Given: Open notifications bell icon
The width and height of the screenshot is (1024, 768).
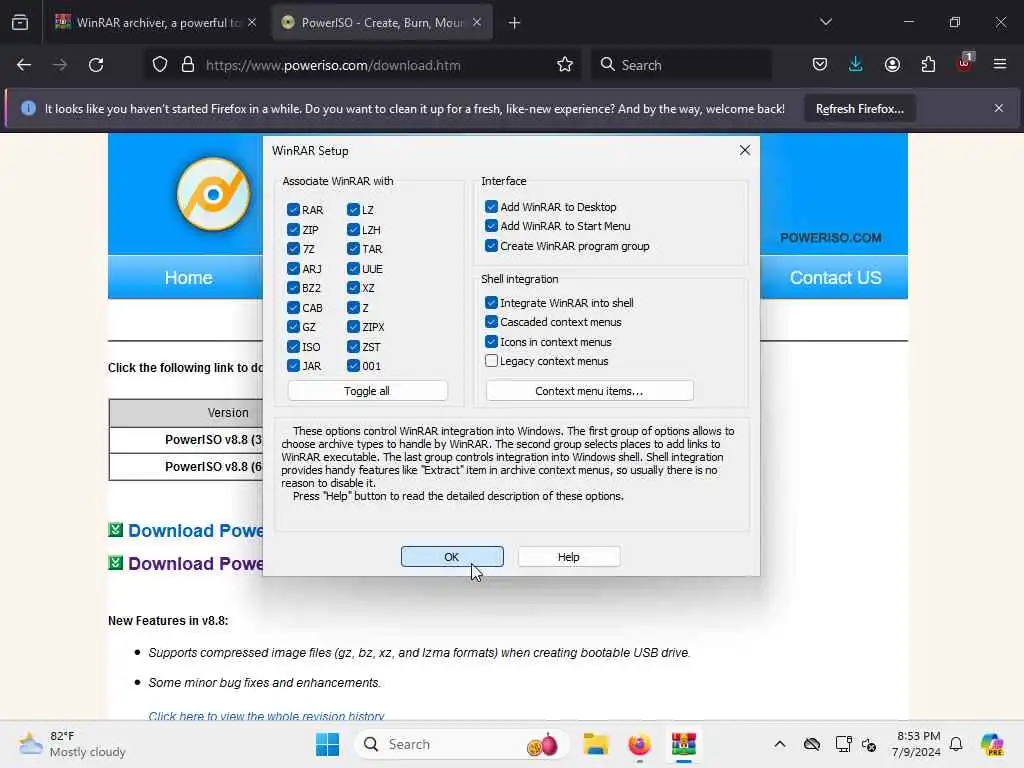Looking at the screenshot, I should (956, 744).
